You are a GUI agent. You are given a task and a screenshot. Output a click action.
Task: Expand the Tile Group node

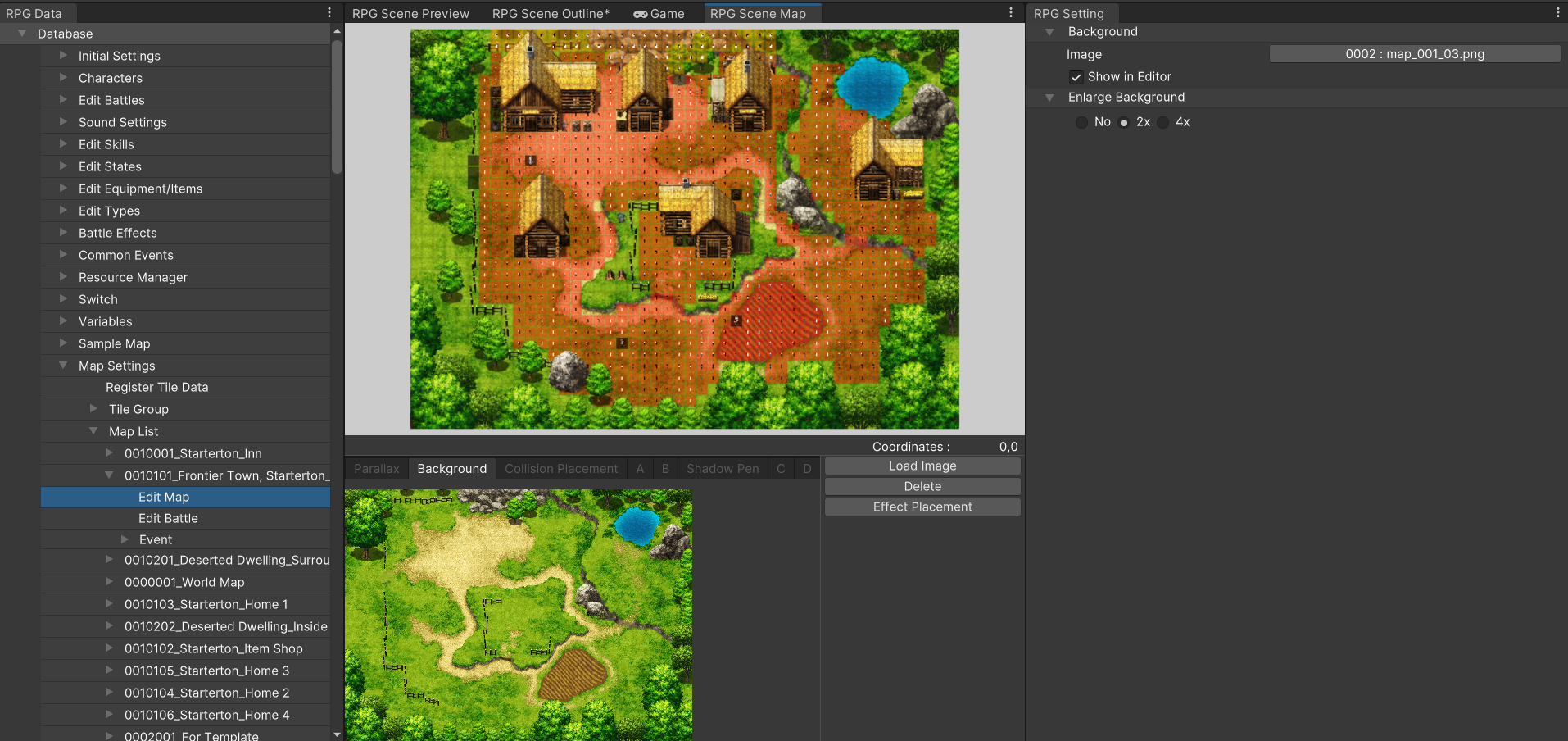pos(93,409)
